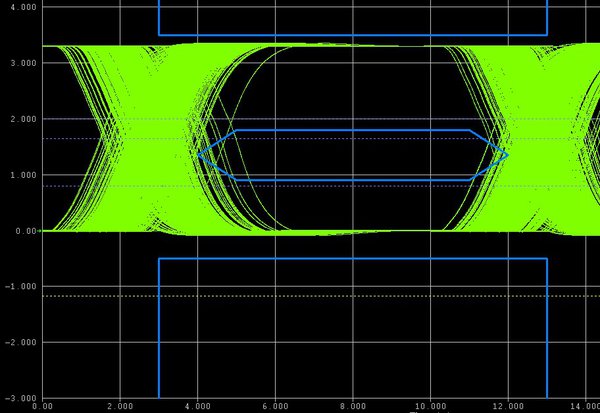Click the 2.000 label on the horizontal time axis
The image size is (600, 413).
pyautogui.click(x=120, y=406)
